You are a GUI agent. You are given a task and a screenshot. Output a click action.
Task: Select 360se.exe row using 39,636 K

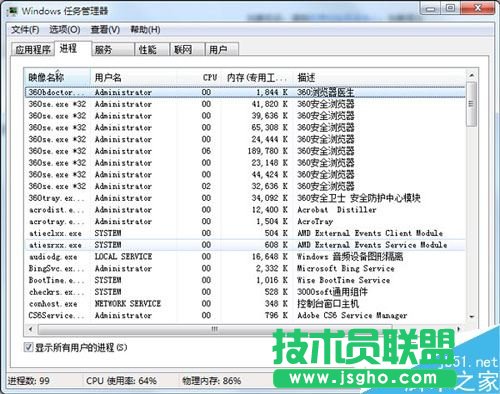coord(245,116)
